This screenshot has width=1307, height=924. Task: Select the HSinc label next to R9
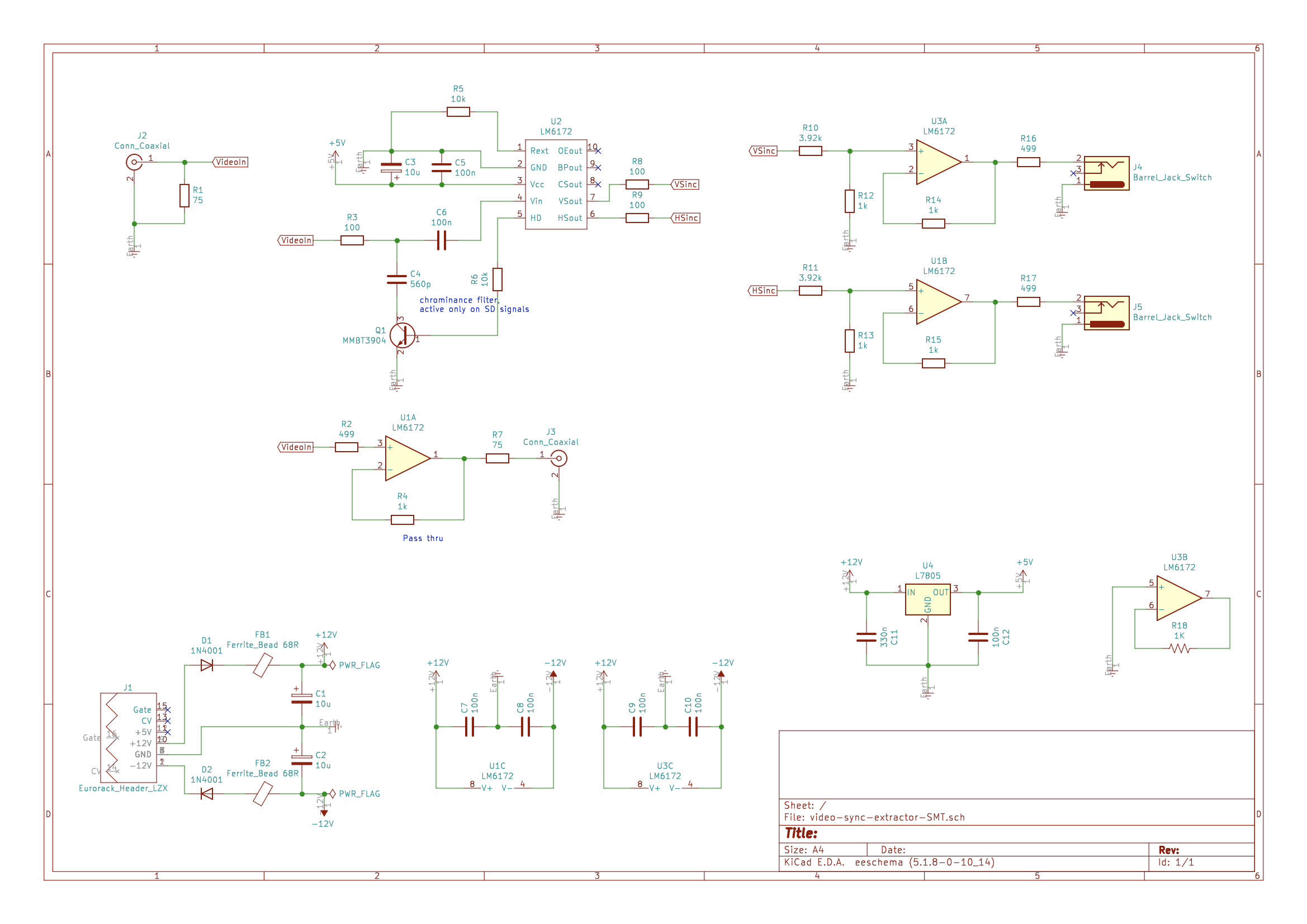click(685, 218)
